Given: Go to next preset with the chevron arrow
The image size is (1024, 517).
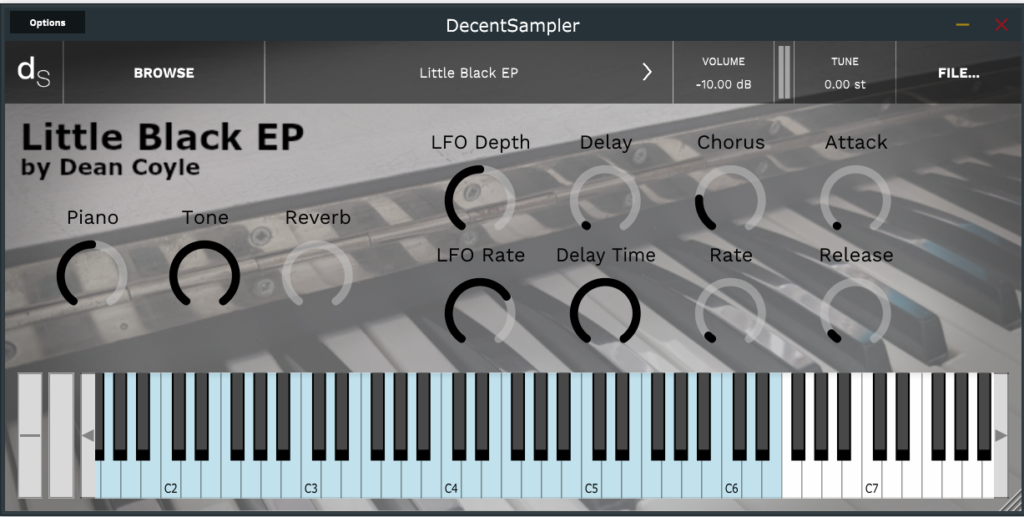Looking at the screenshot, I should point(647,72).
